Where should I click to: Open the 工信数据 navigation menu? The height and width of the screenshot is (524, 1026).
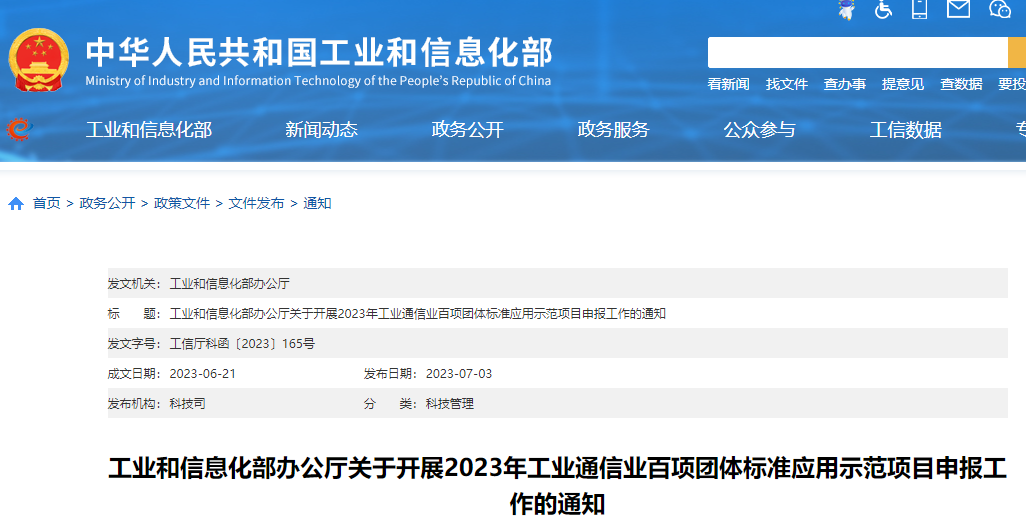pyautogui.click(x=905, y=130)
